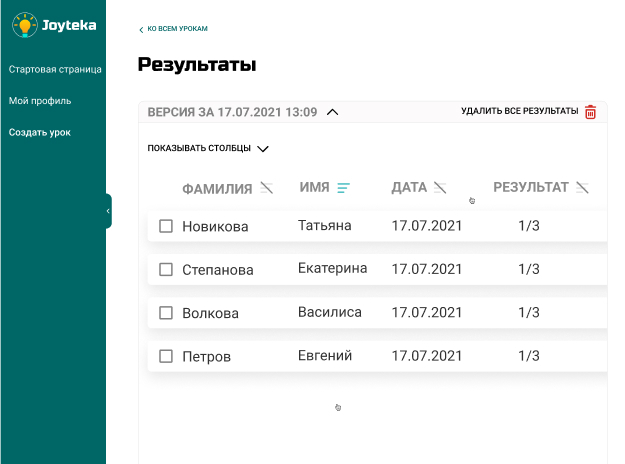Image resolution: width=625 pixels, height=464 pixels.
Task: Toggle the Имя column sort icon
Action: (x=343, y=187)
